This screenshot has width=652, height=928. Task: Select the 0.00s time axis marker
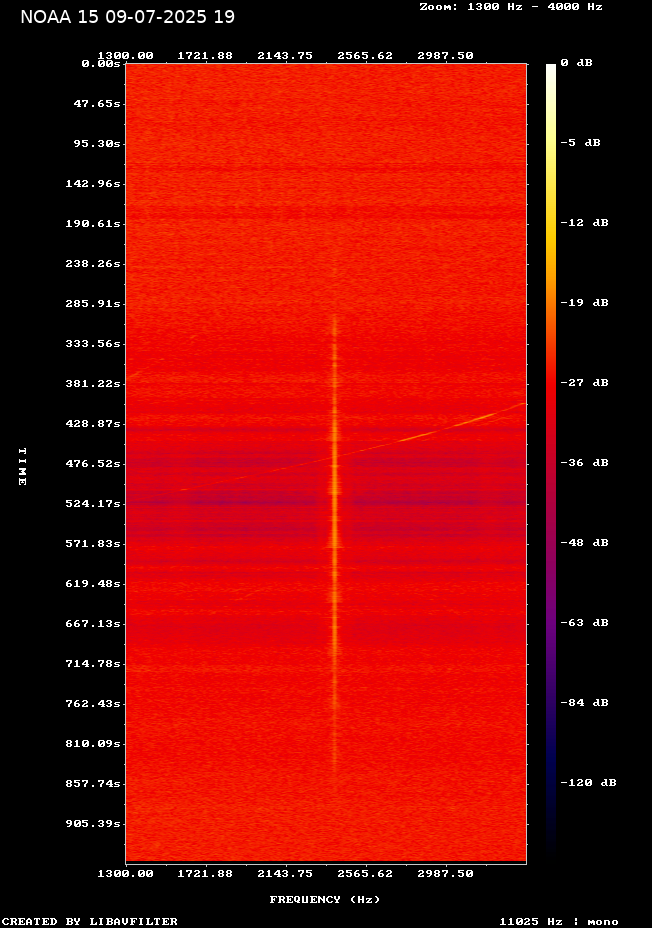(x=101, y=63)
